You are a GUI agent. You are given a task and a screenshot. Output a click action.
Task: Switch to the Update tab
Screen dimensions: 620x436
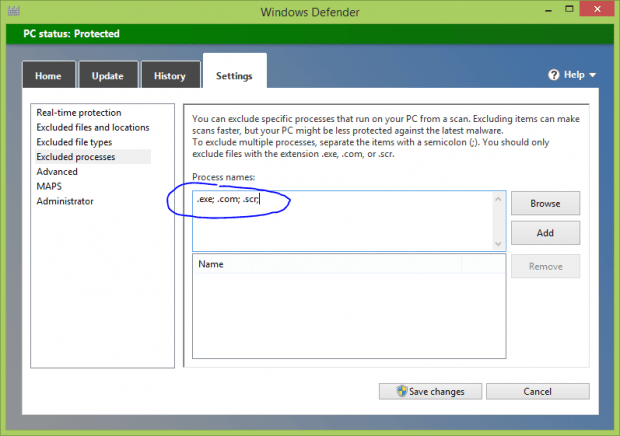point(108,75)
